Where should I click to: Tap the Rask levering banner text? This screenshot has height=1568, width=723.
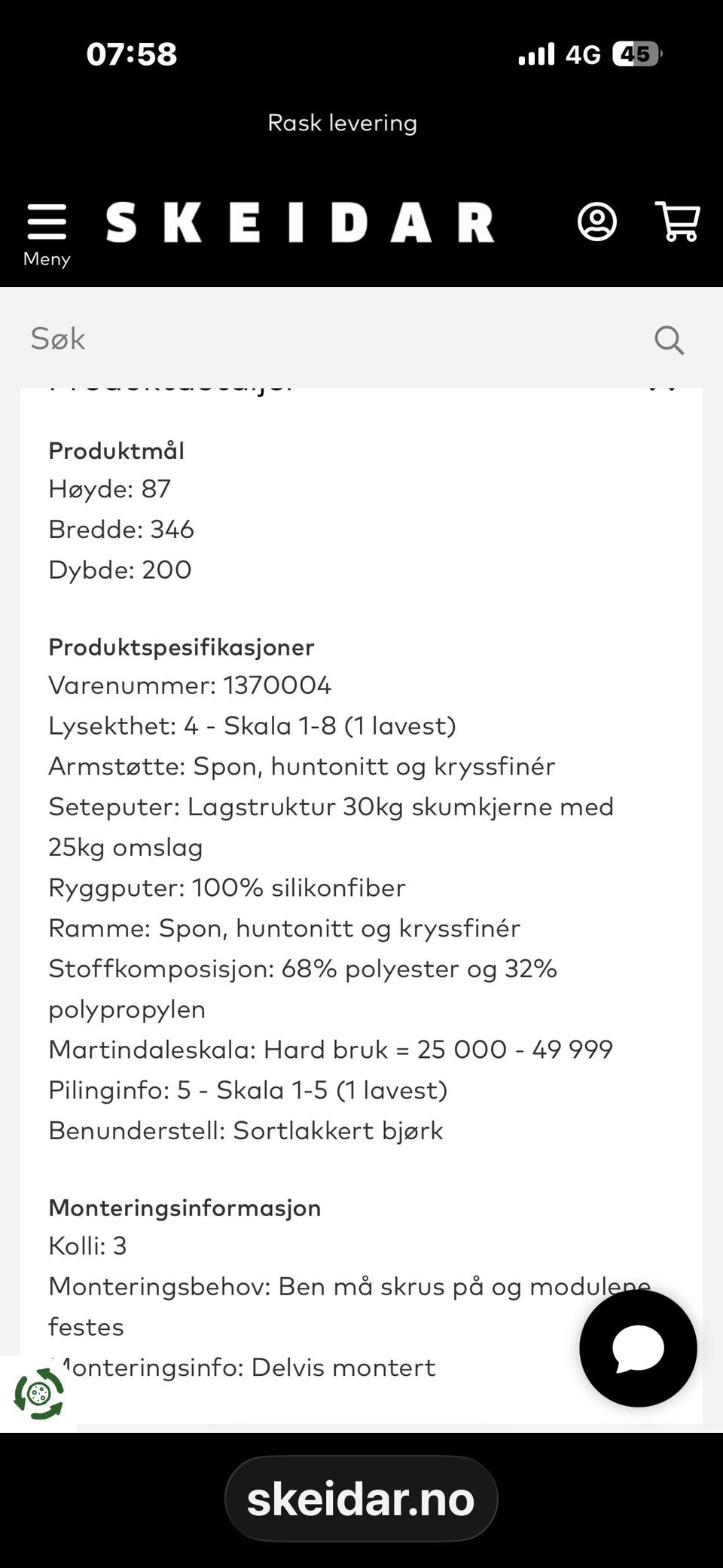pyautogui.click(x=343, y=123)
